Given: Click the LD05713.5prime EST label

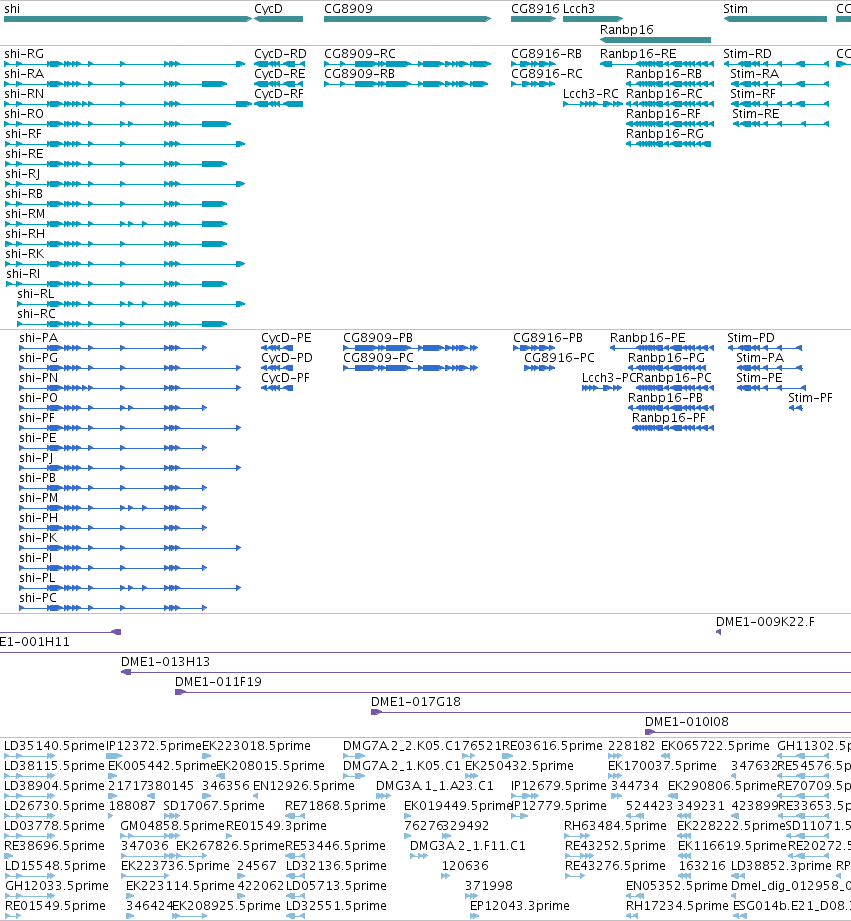Looking at the screenshot, I should (336, 886).
